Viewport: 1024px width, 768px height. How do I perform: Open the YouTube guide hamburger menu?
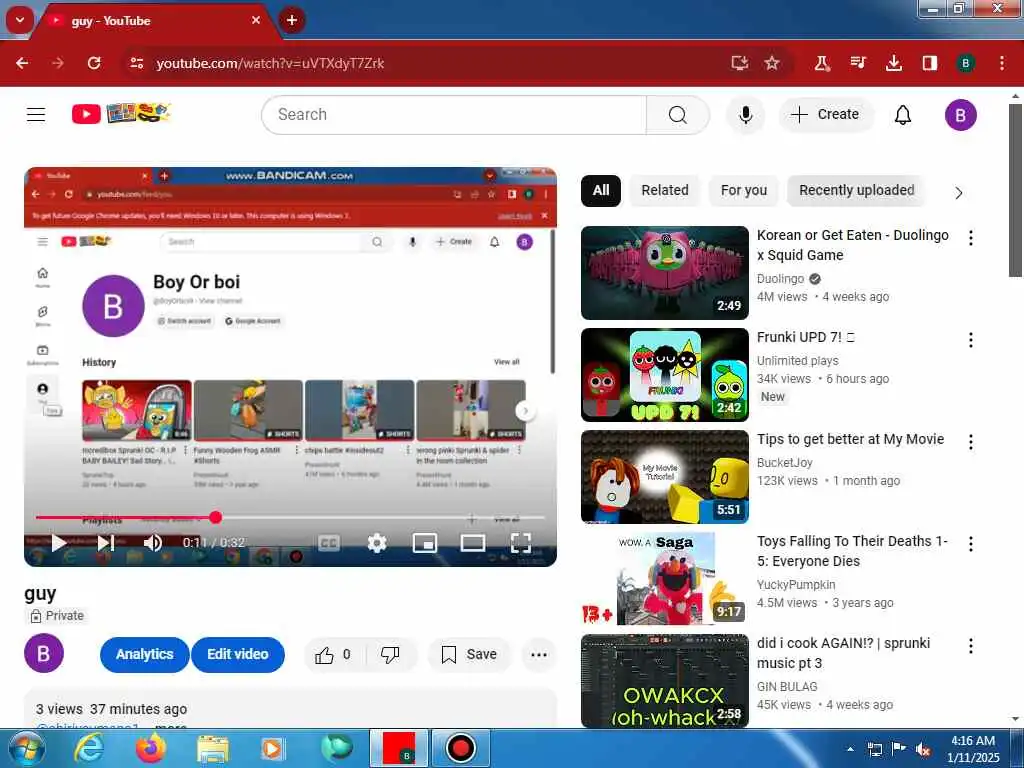36,114
